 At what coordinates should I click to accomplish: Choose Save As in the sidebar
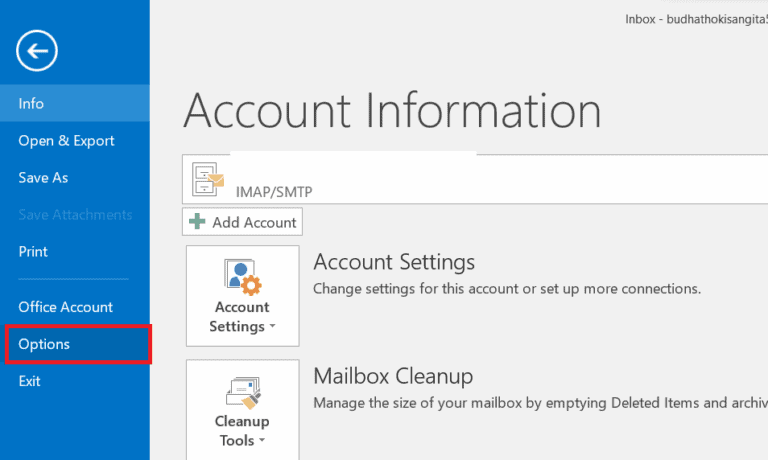pos(74,177)
